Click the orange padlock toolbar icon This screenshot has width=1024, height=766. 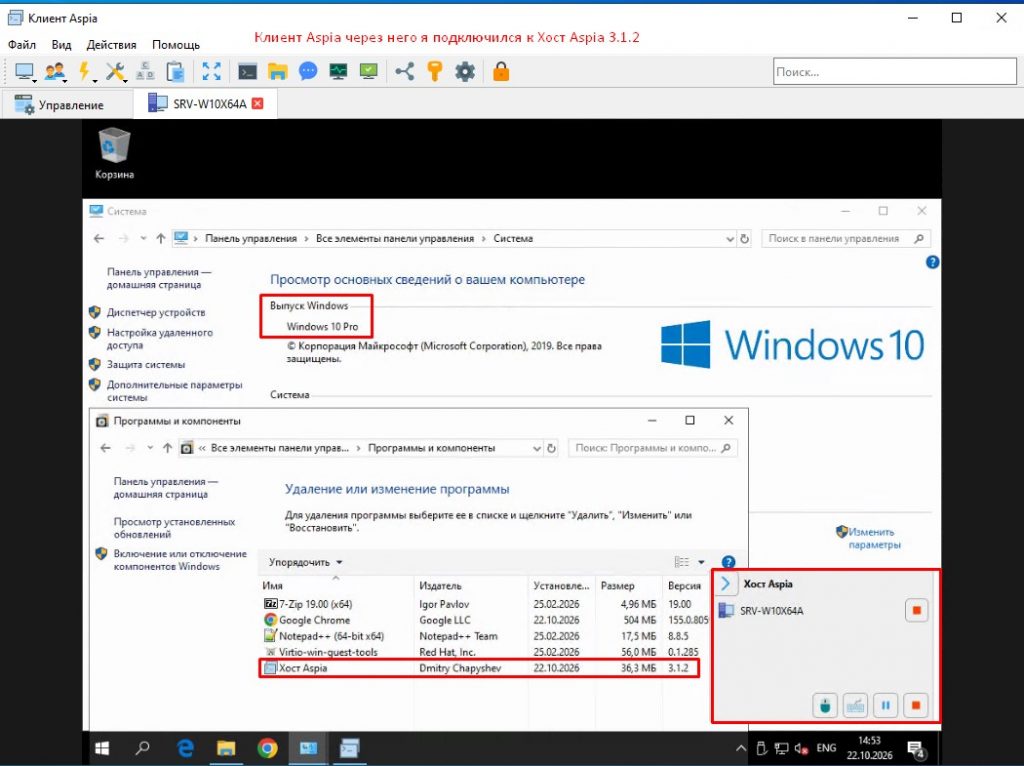(x=501, y=71)
